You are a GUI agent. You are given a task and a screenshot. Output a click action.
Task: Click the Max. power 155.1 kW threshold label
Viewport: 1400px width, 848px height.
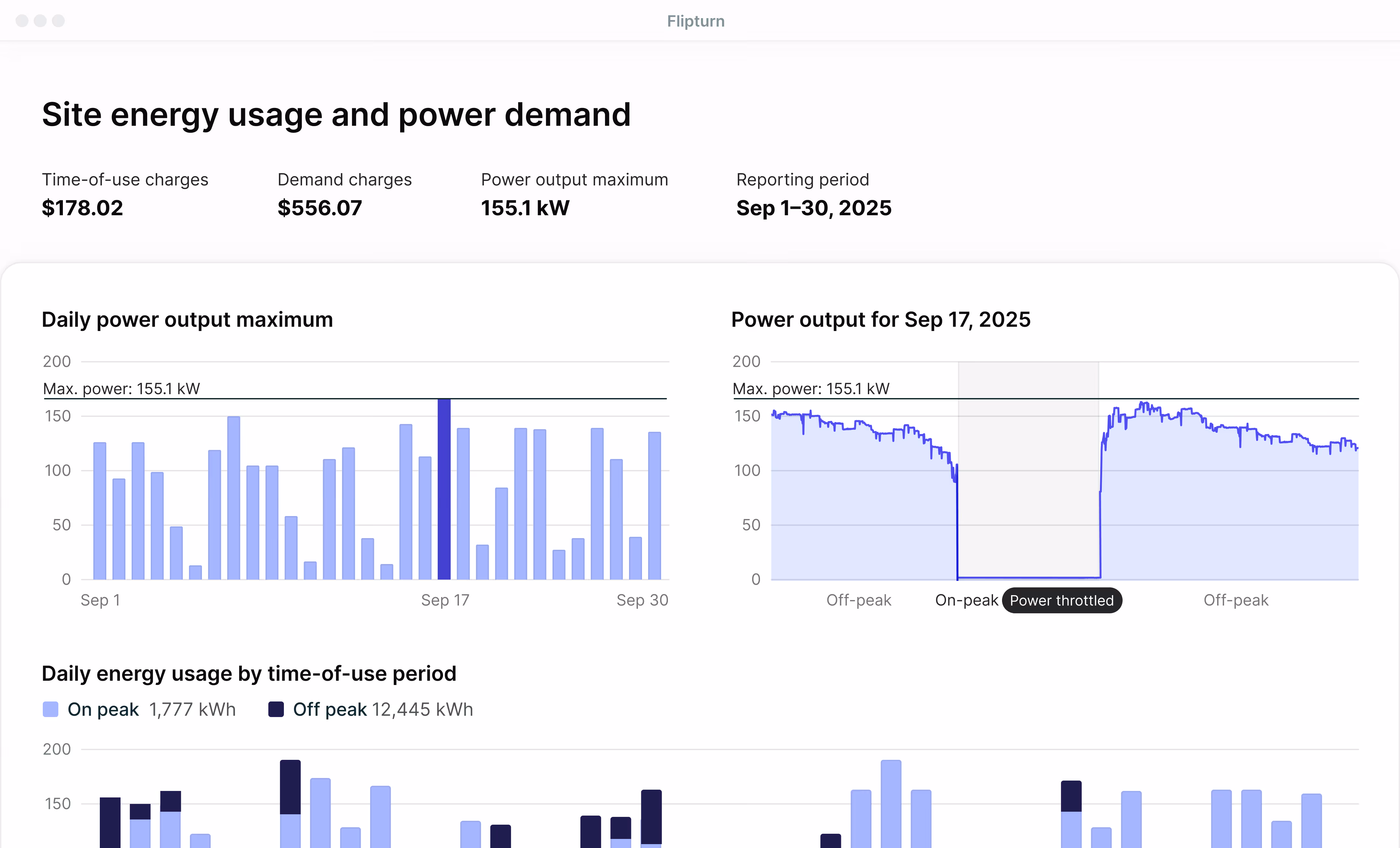[x=121, y=388]
